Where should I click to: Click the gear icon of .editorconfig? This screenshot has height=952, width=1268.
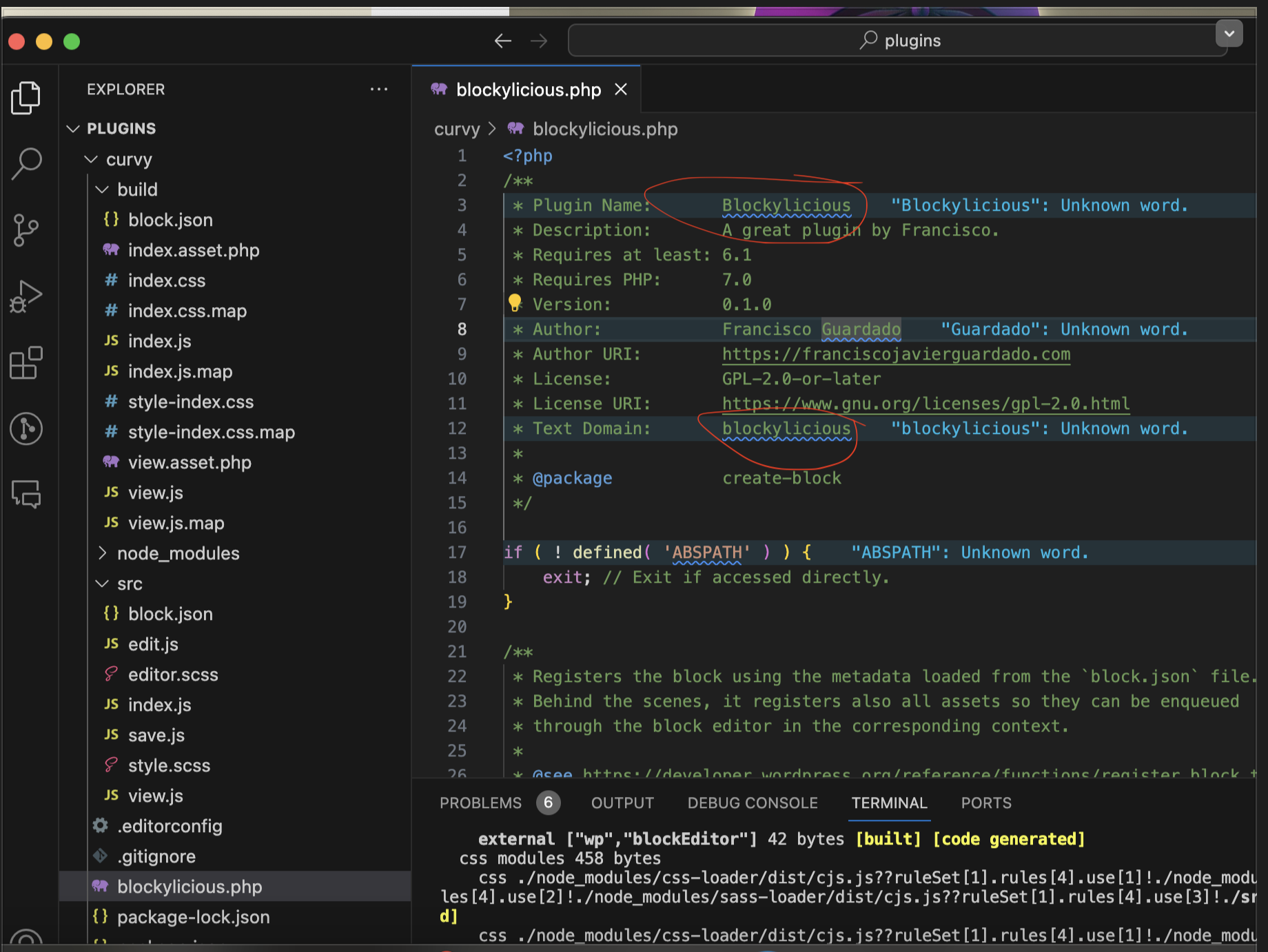coord(101,825)
